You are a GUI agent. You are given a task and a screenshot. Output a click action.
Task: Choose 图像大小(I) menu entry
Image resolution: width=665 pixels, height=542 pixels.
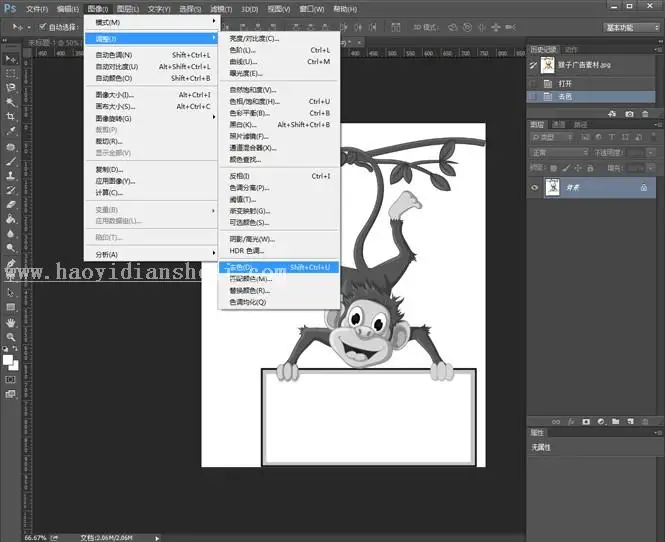151,95
